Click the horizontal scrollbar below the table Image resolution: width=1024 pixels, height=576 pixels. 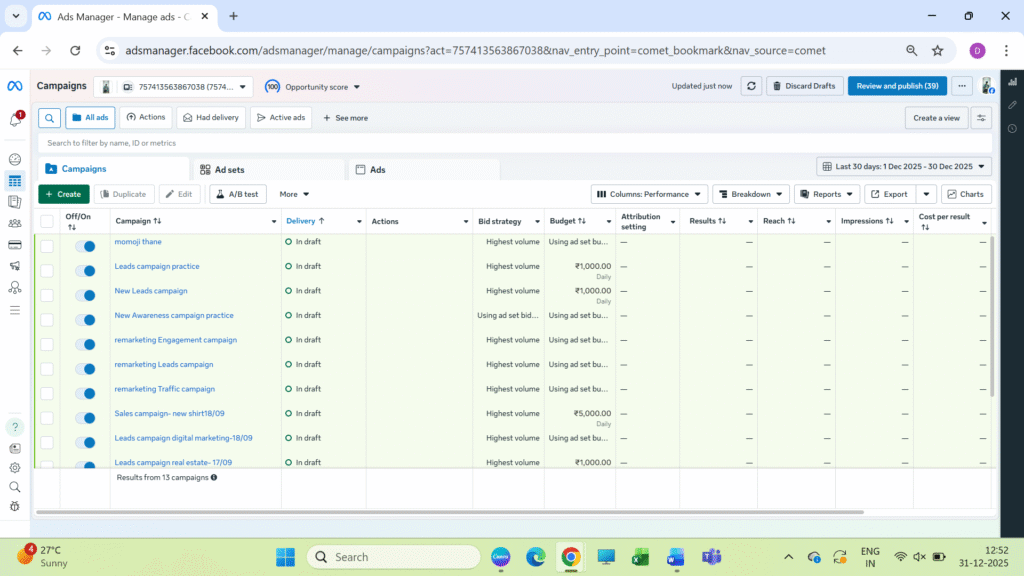(x=450, y=512)
